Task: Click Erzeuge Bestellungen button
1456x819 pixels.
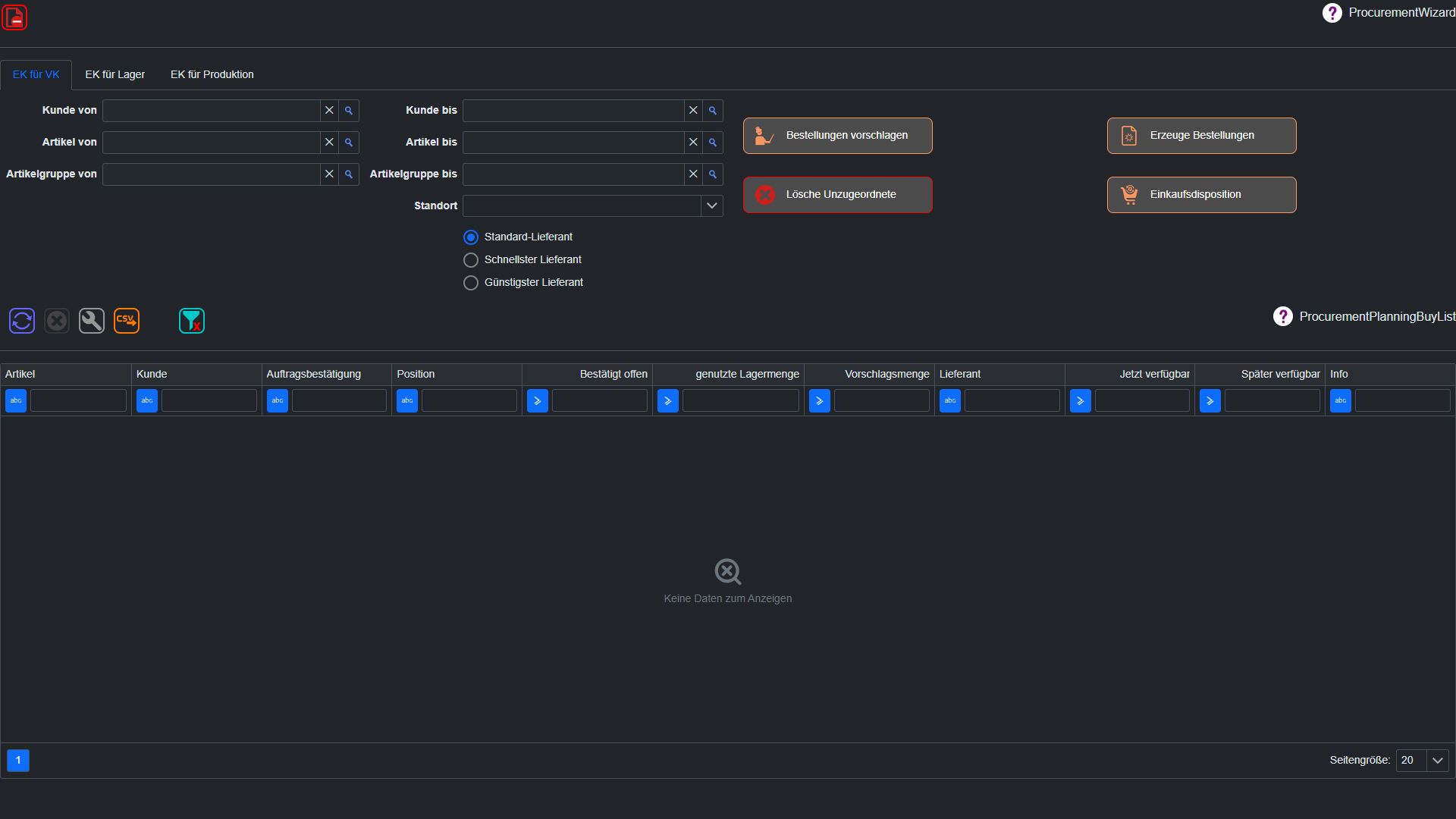Action: point(1202,136)
